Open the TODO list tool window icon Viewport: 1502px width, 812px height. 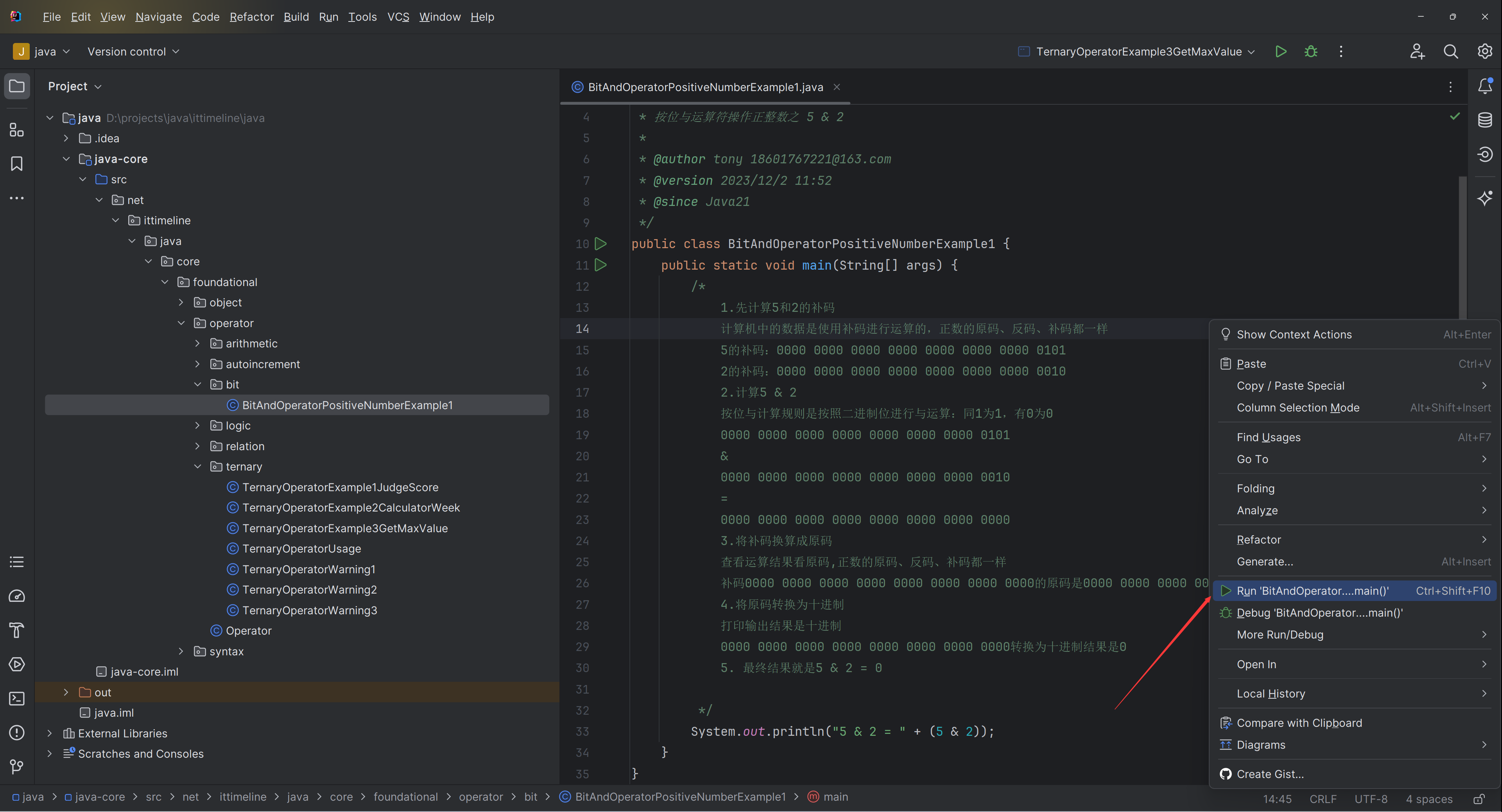tap(17, 562)
